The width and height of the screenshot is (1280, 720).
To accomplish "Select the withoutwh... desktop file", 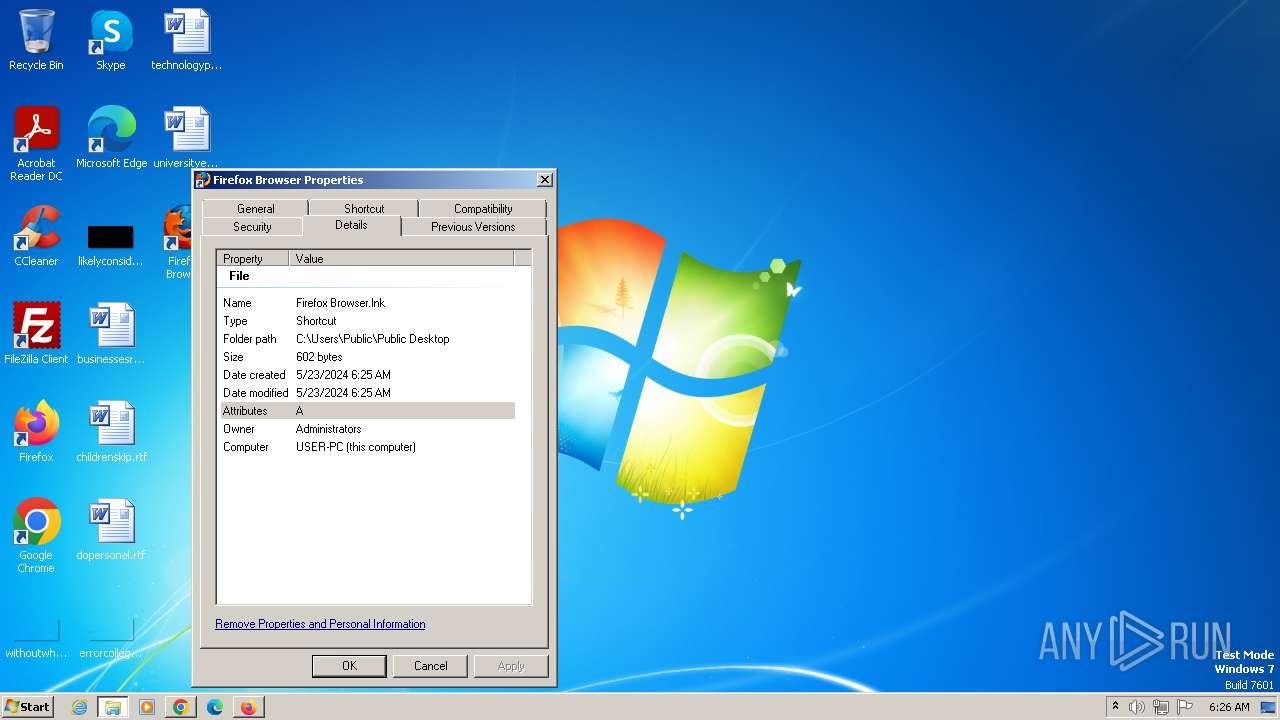I will [36, 639].
